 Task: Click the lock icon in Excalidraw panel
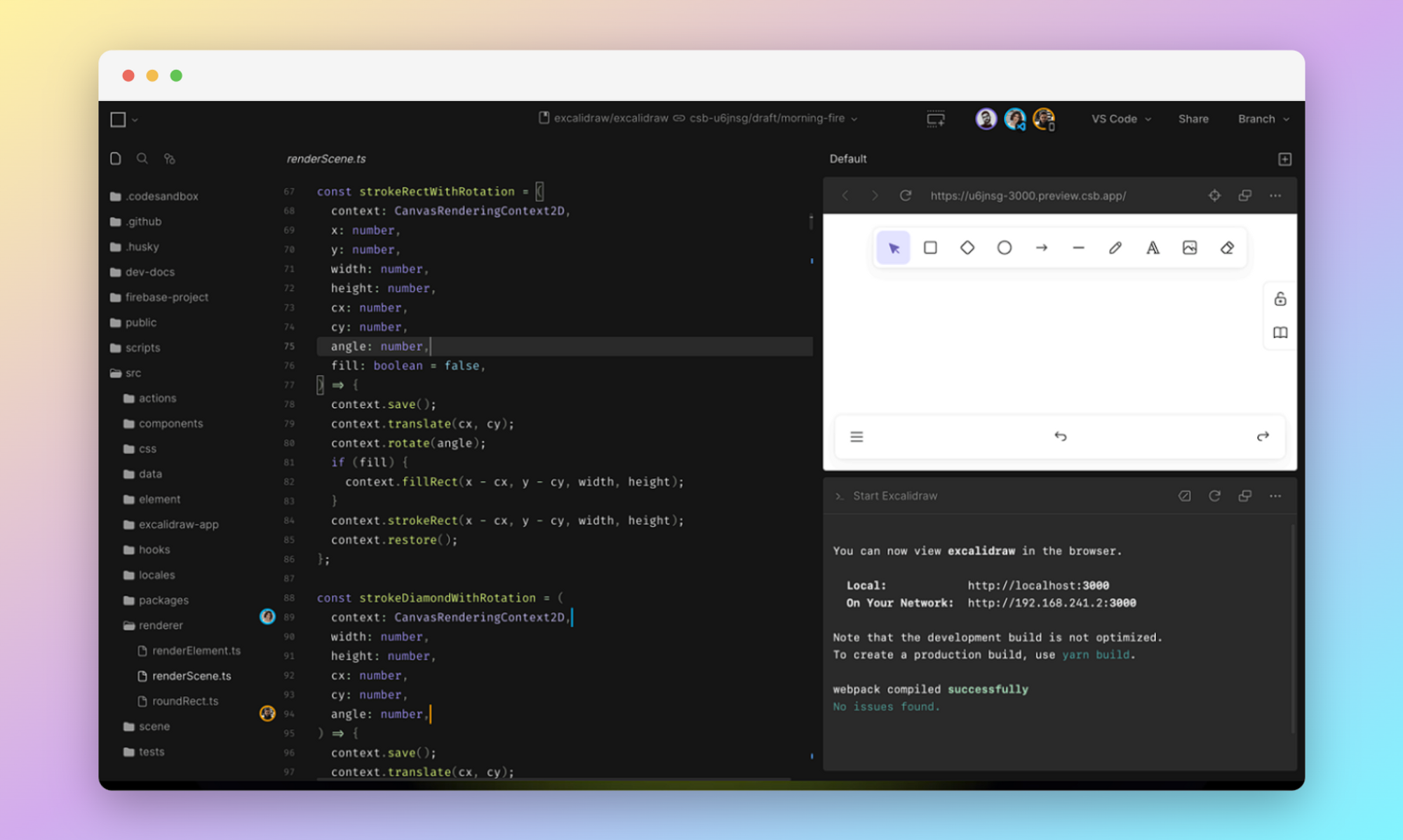(1280, 299)
